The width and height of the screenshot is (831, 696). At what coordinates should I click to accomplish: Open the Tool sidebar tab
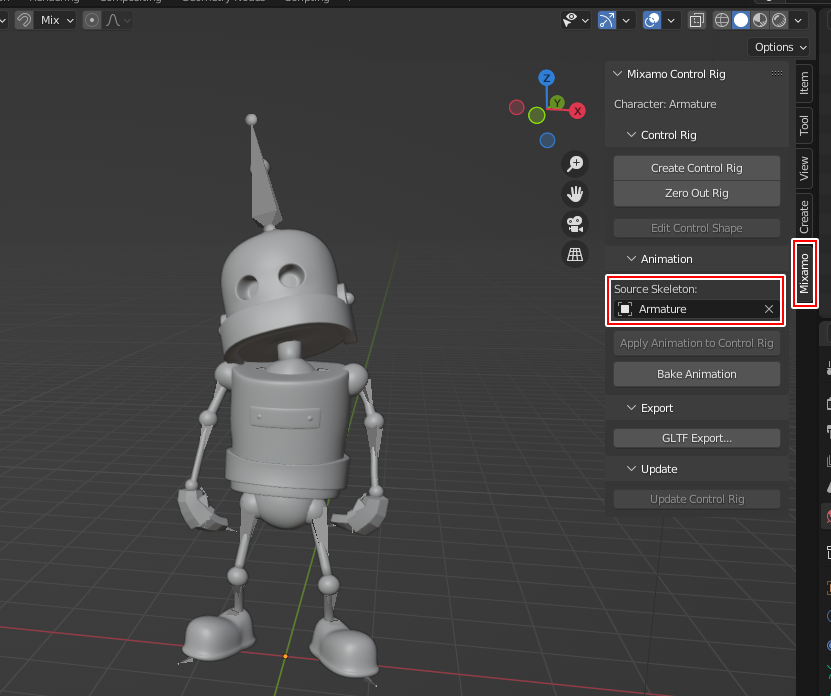804,125
